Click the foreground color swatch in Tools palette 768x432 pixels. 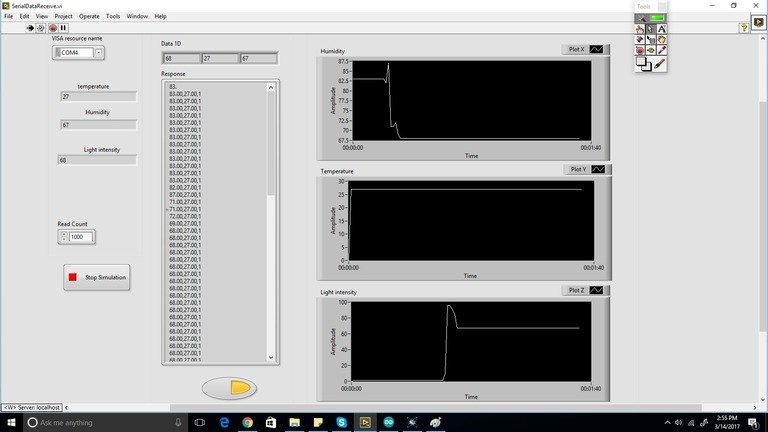641,61
